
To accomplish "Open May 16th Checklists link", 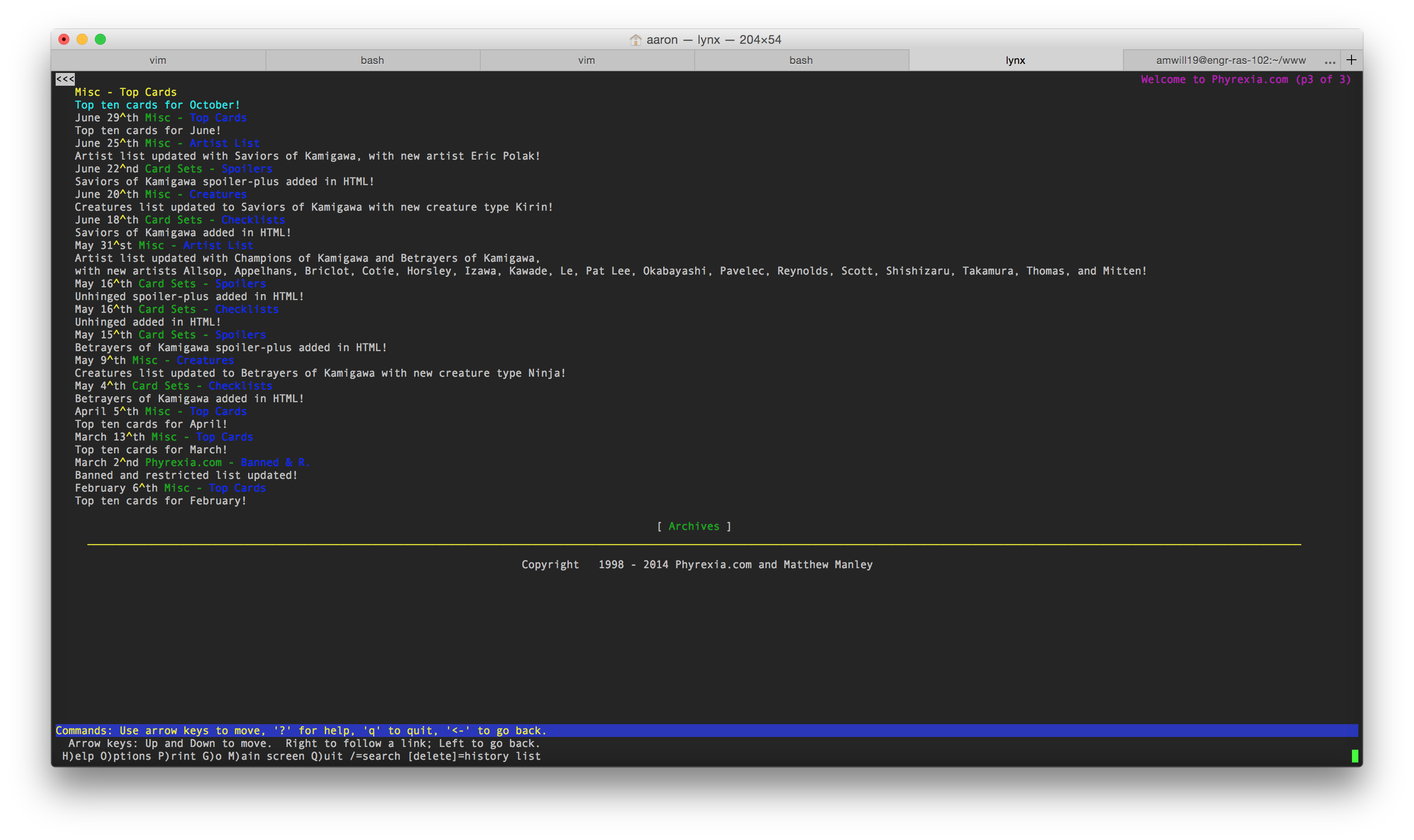I will pos(247,309).
